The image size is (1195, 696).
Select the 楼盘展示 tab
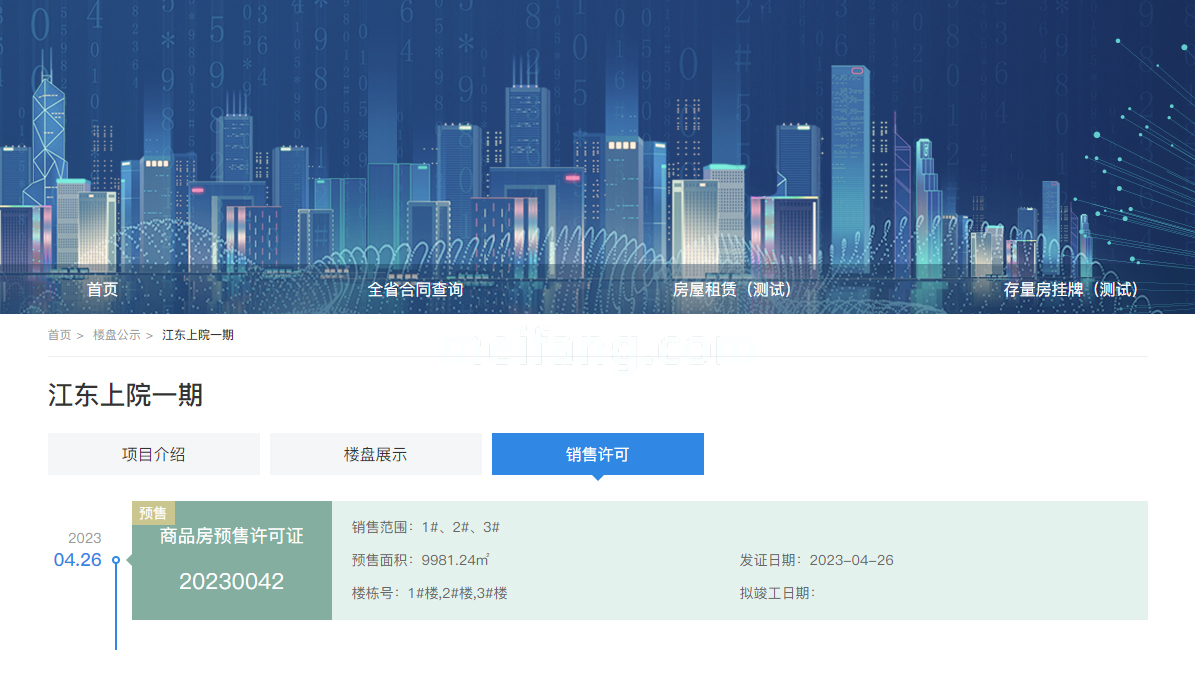[375, 453]
